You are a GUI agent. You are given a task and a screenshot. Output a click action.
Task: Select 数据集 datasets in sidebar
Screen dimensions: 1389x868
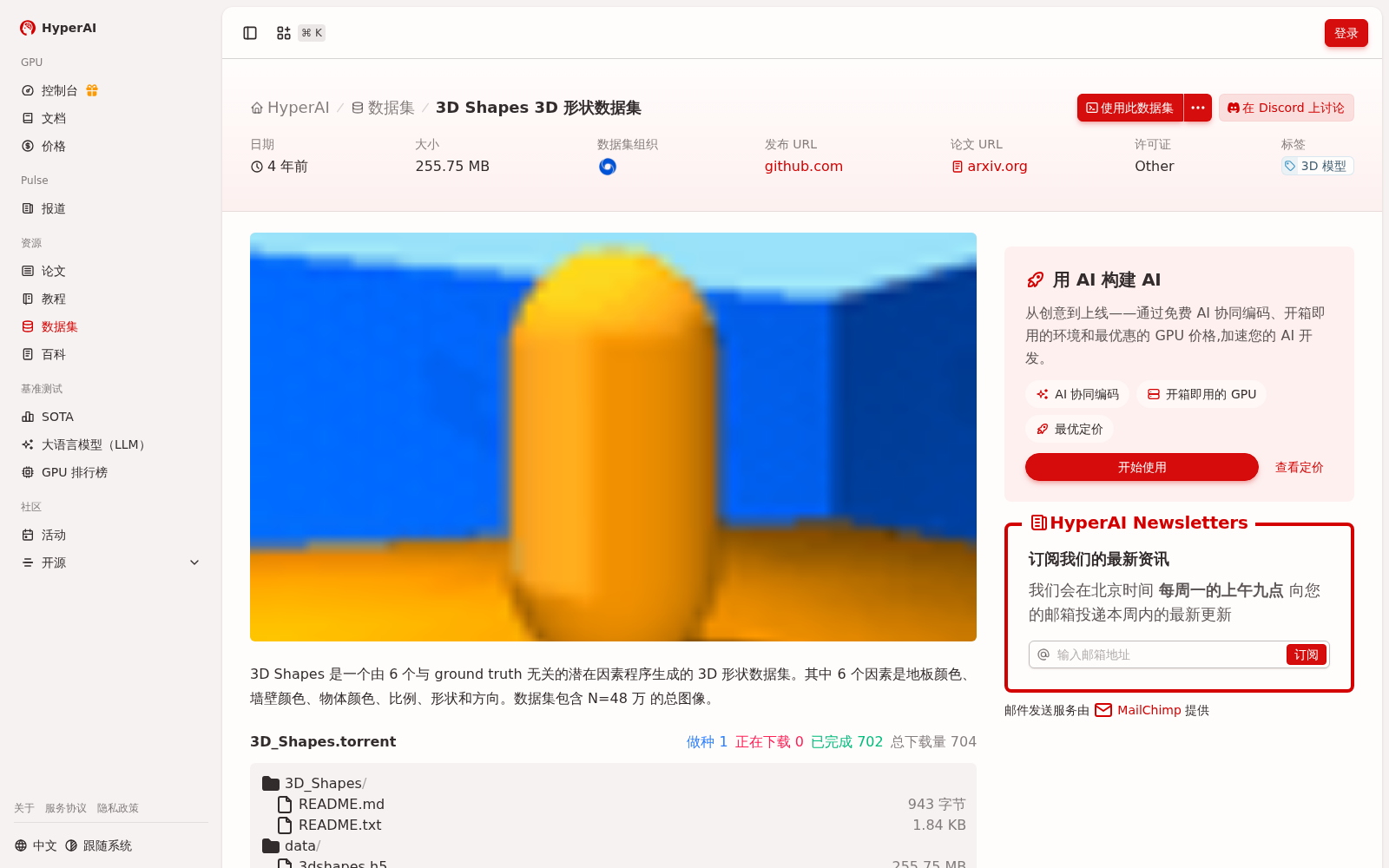point(111,326)
